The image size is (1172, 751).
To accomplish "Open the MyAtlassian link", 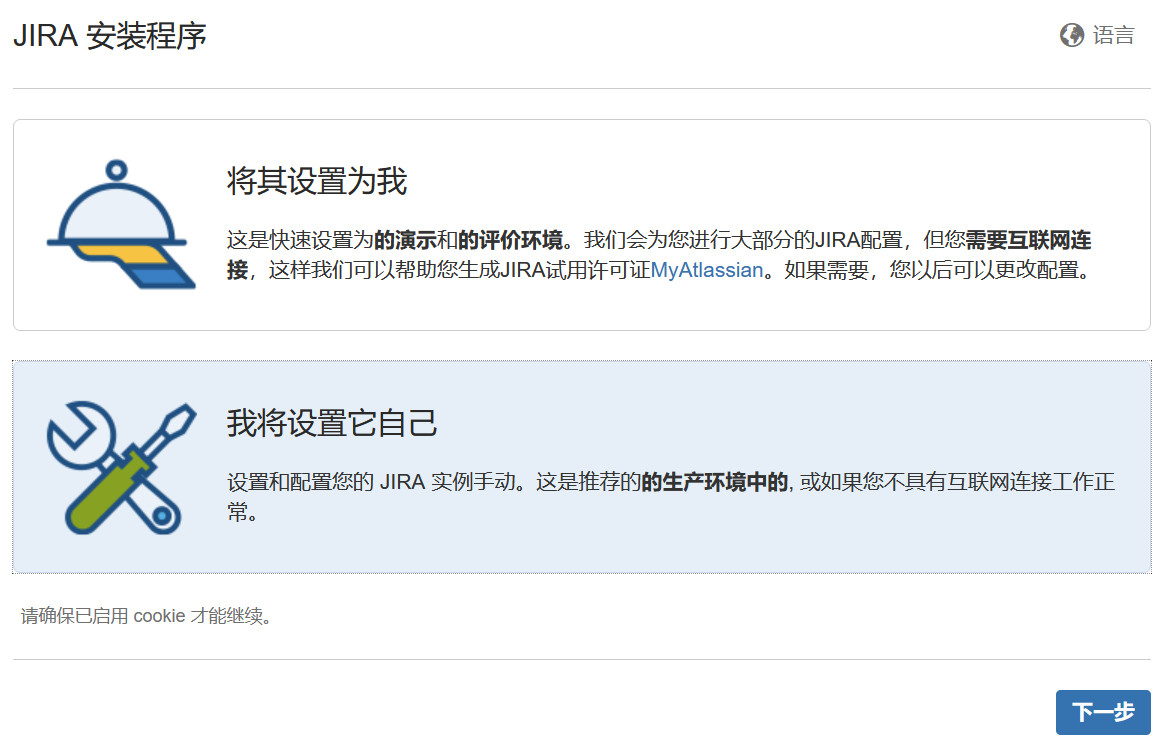I will [x=707, y=270].
